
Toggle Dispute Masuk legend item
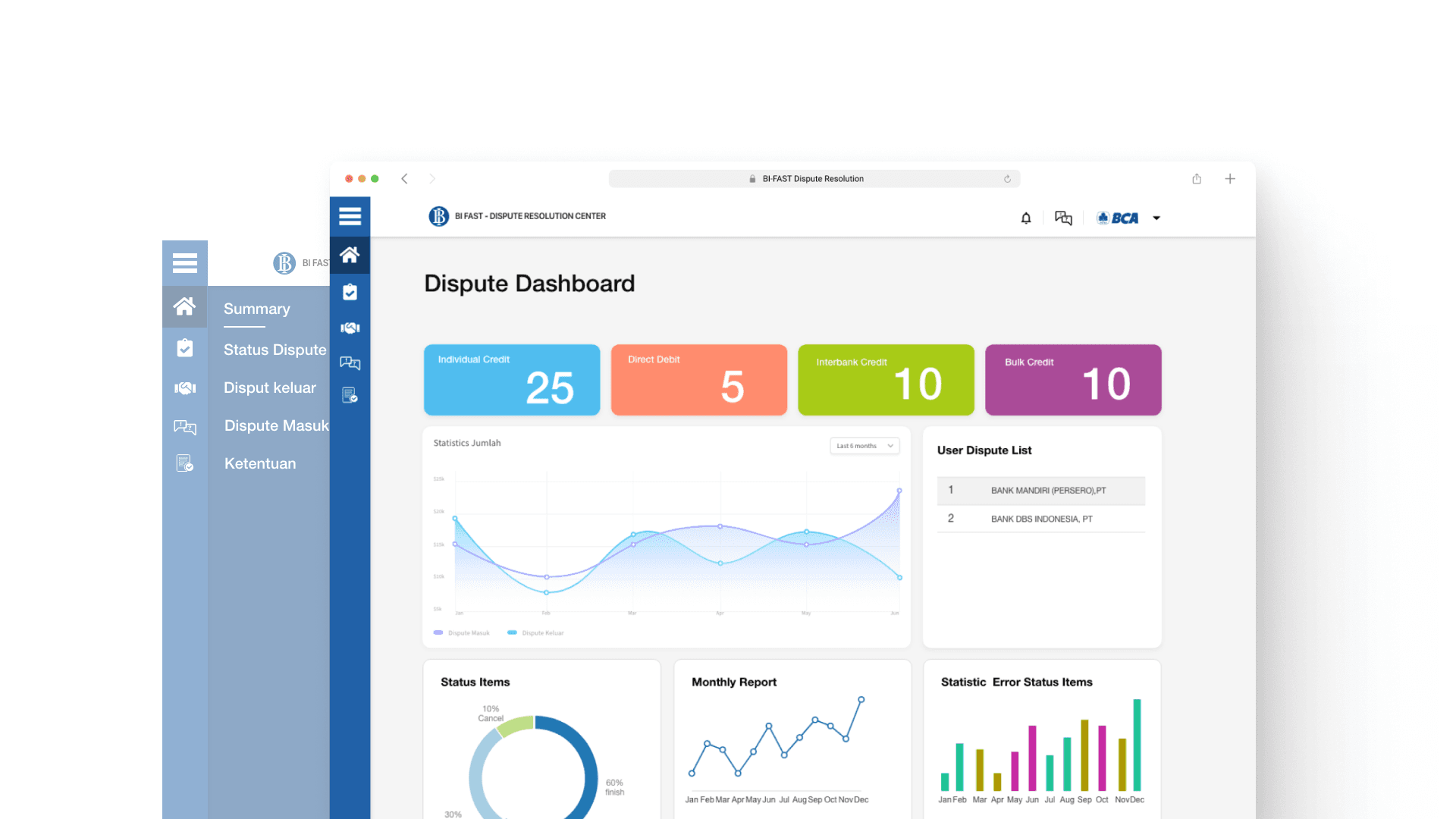pos(462,632)
